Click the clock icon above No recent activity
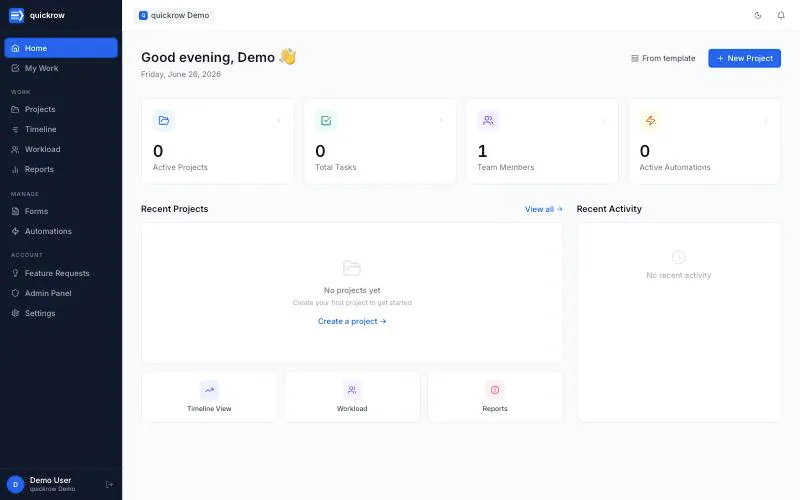Image resolution: width=800 pixels, height=500 pixels. 679,257
